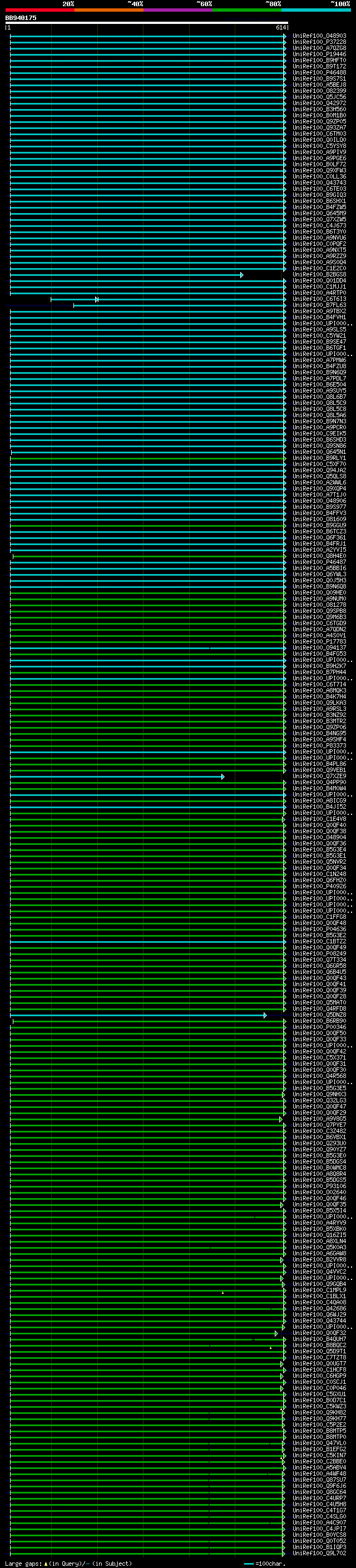The height and width of the screenshot is (1568, 356).
Task: Select hit label UniRef100_C1FFG8
Action: click(x=319, y=917)
